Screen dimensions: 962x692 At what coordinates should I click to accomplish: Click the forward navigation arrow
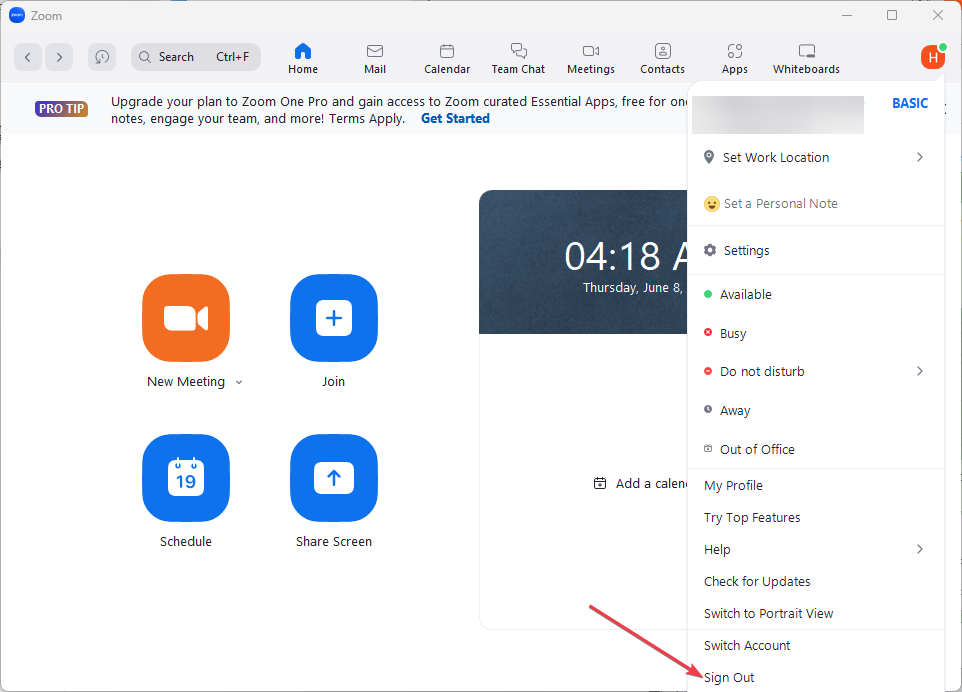(x=59, y=57)
